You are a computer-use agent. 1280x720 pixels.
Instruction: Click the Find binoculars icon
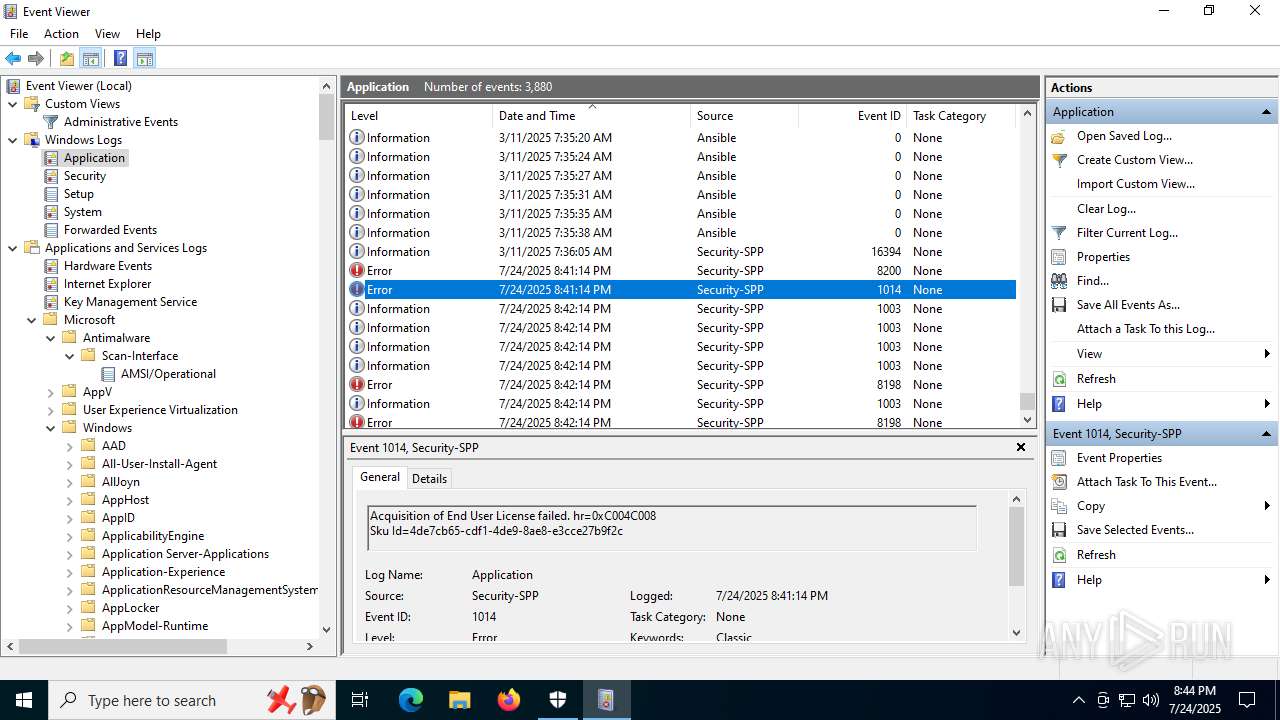click(1060, 281)
